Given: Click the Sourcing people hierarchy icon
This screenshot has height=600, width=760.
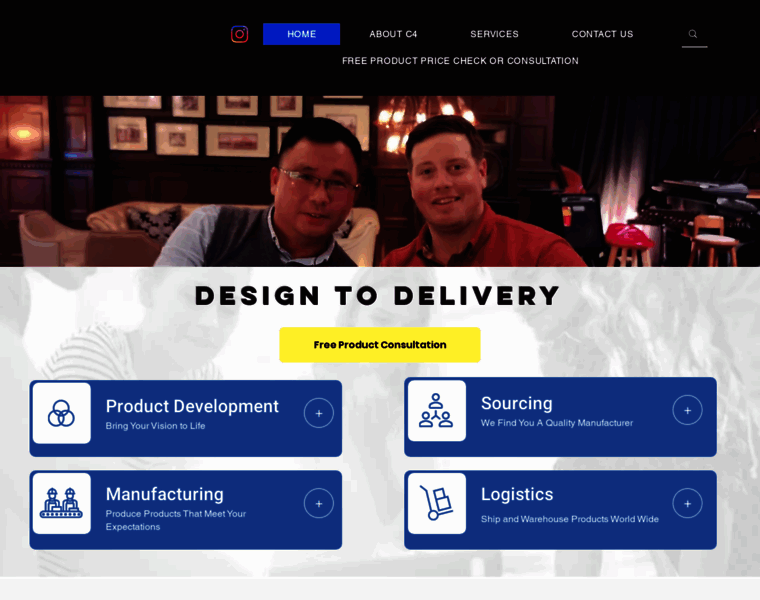Looking at the screenshot, I should pos(436,411).
